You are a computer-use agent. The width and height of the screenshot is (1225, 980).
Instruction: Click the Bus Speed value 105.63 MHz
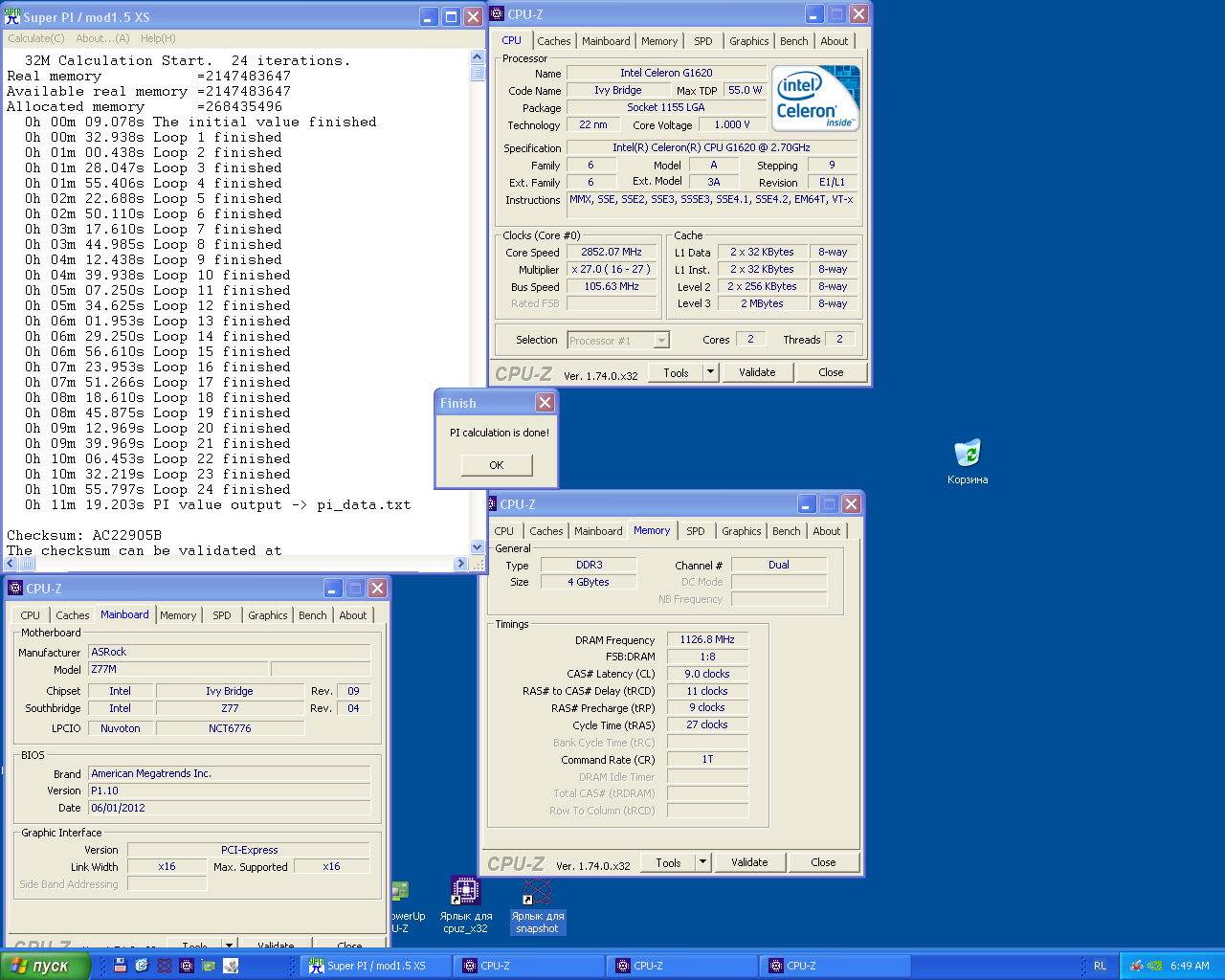(612, 286)
